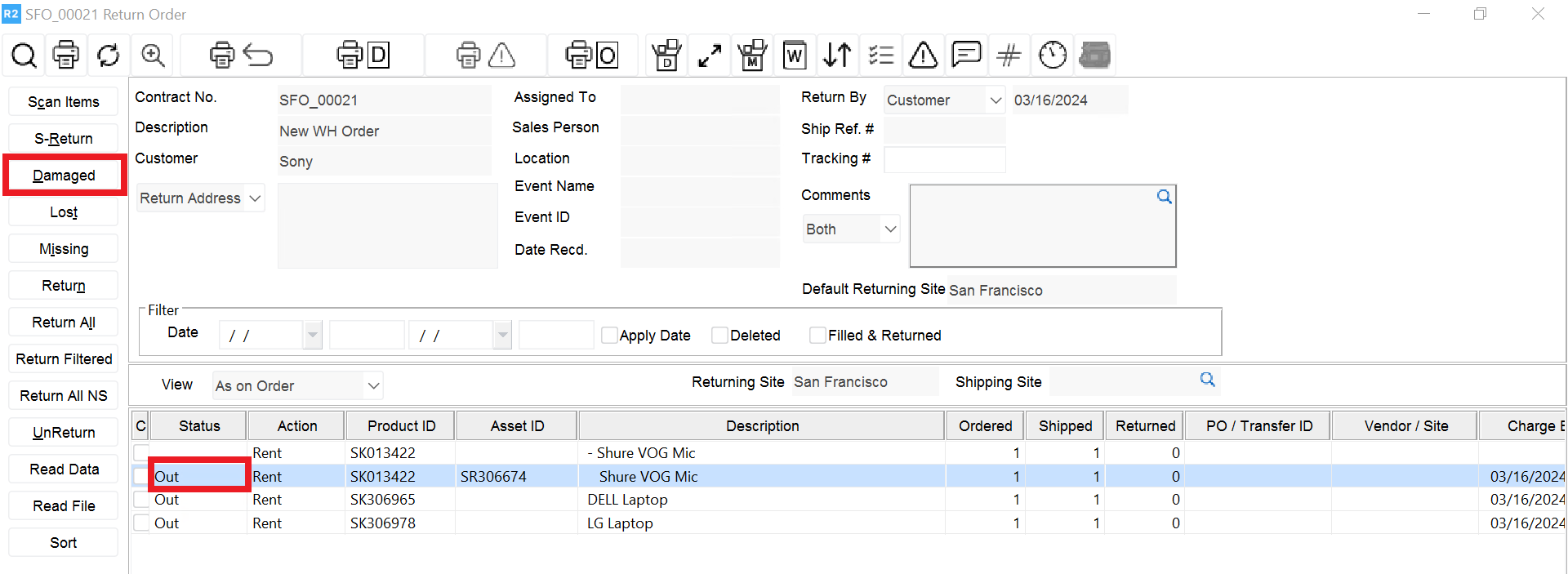Click the hash symbol toolbar icon
Viewport: 1568px width, 574px height.
pos(1009,56)
